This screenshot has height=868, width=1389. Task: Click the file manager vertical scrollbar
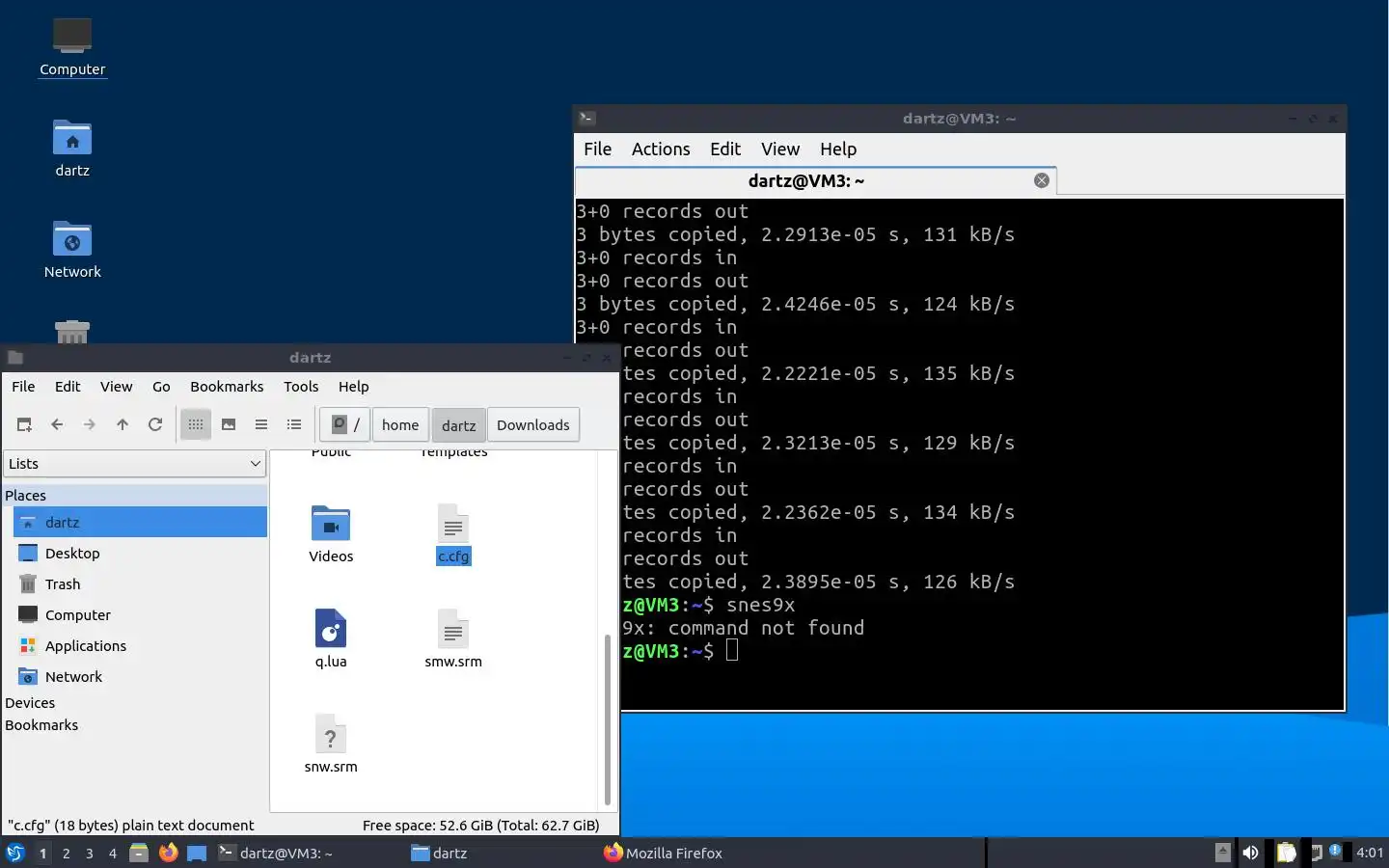608,719
